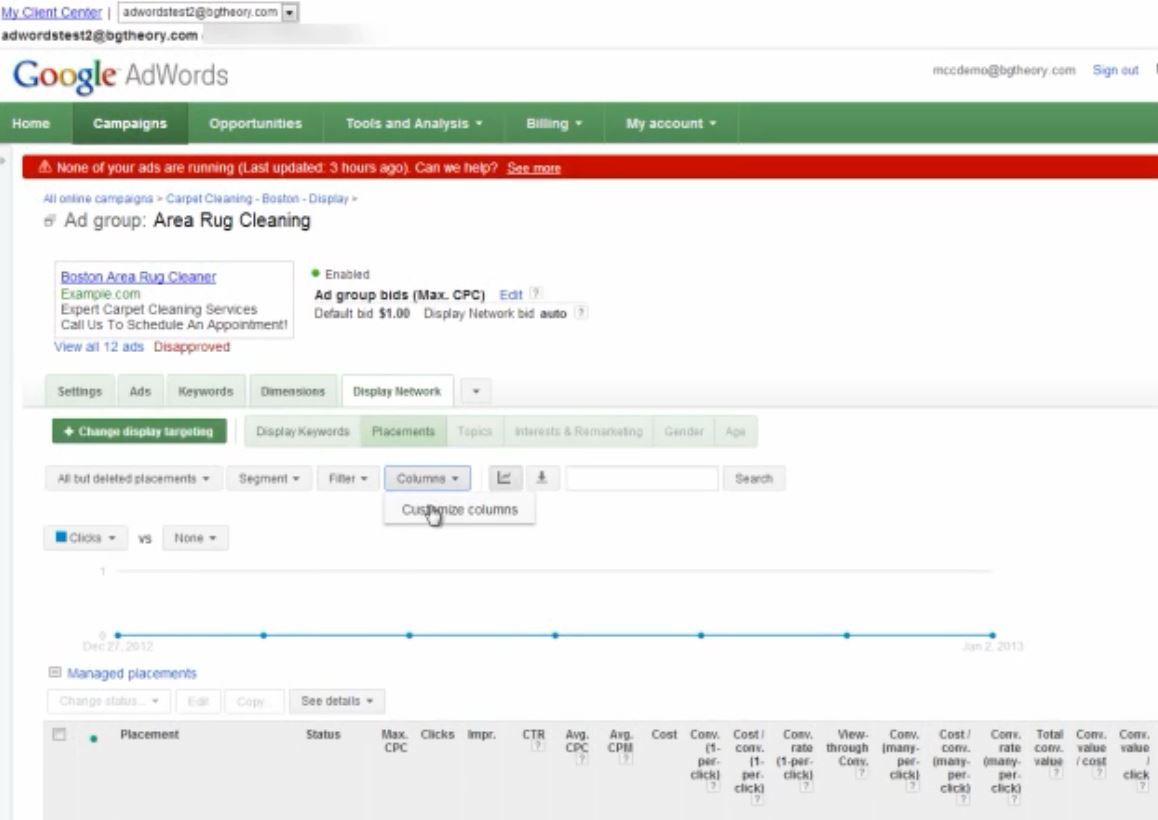Click Edit next to Ad group bids

[510, 295]
